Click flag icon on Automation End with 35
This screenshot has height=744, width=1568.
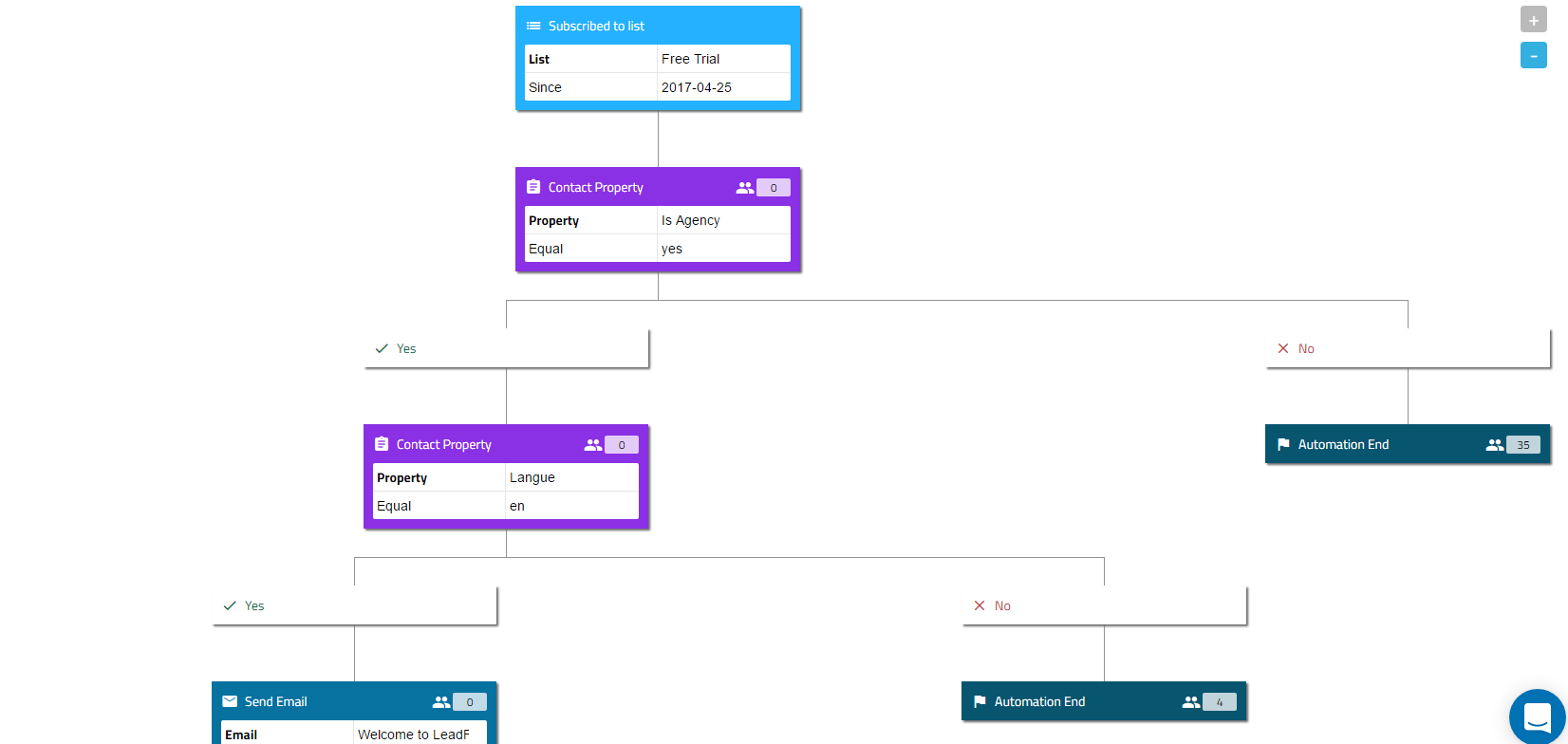[x=1283, y=444]
